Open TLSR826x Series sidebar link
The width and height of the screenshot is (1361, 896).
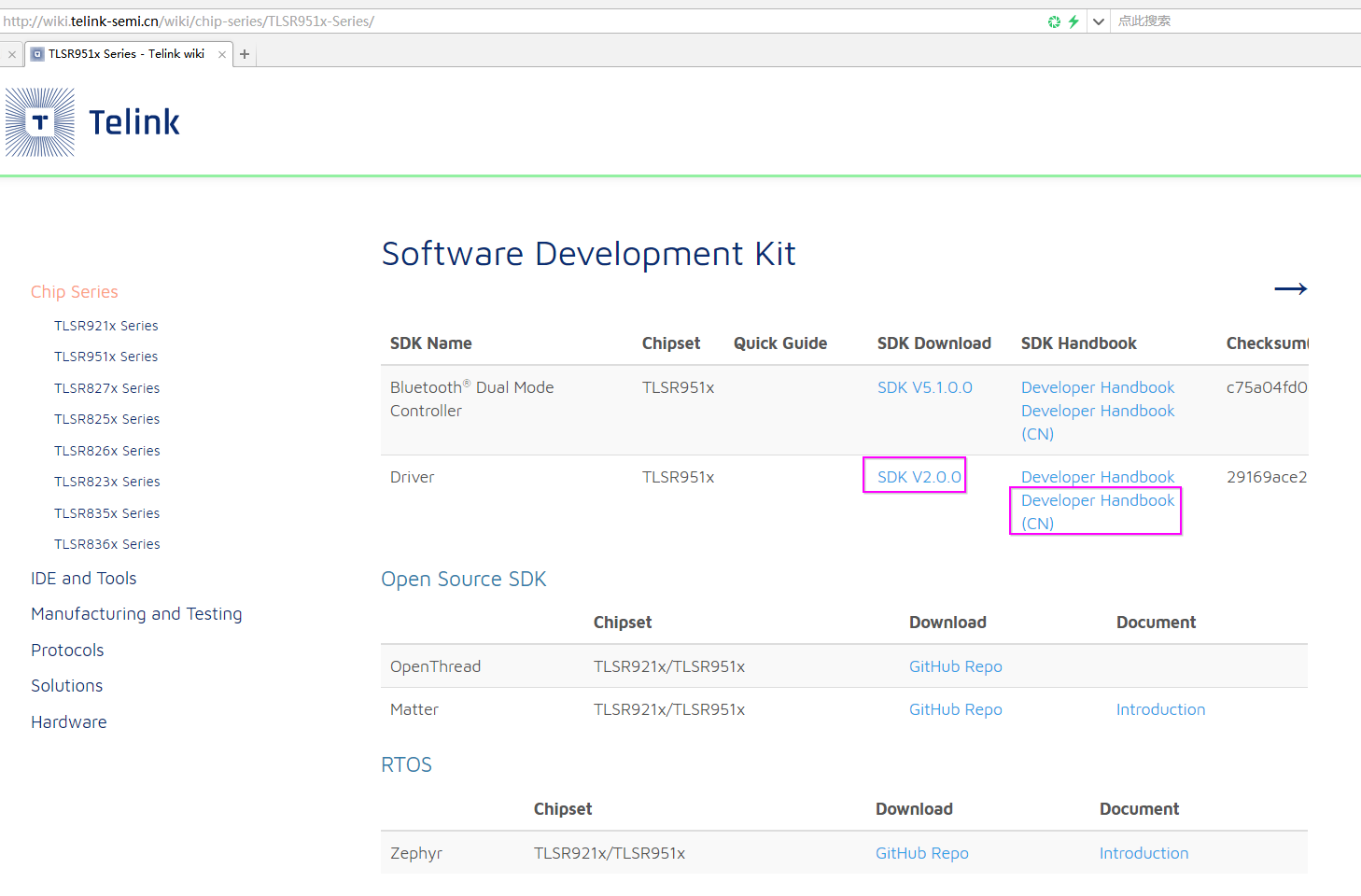click(x=107, y=451)
